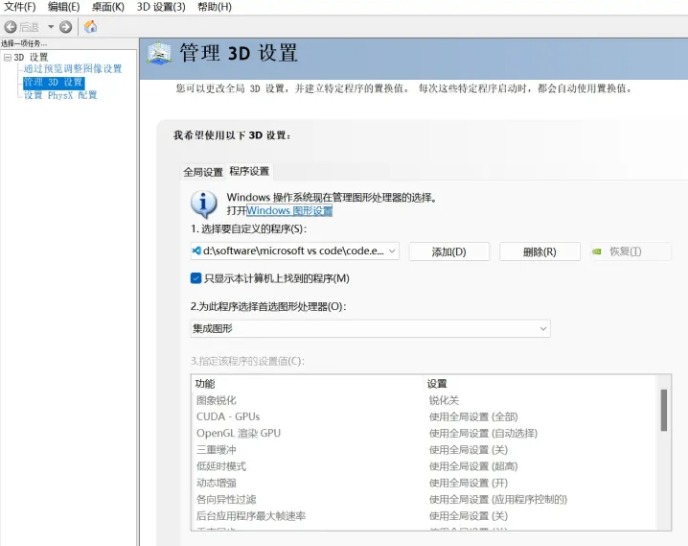Click 使用全局设置 (全部) value

tap(473, 417)
